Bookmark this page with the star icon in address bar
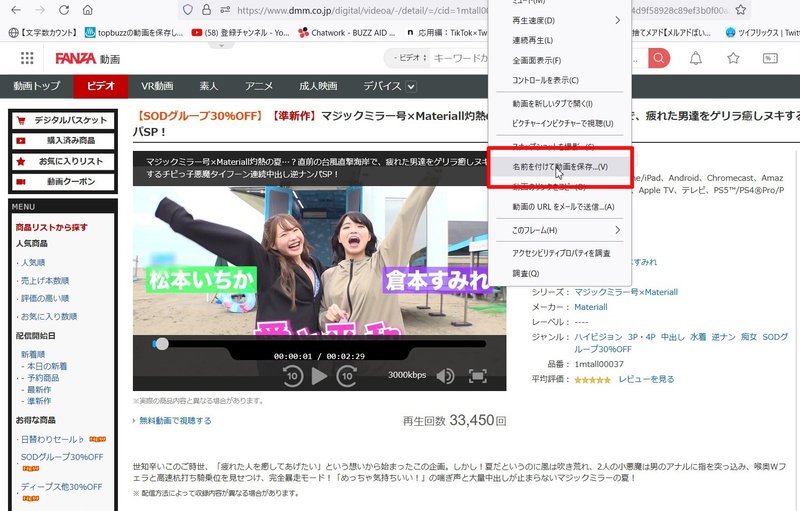The image size is (800, 511). 741,10
